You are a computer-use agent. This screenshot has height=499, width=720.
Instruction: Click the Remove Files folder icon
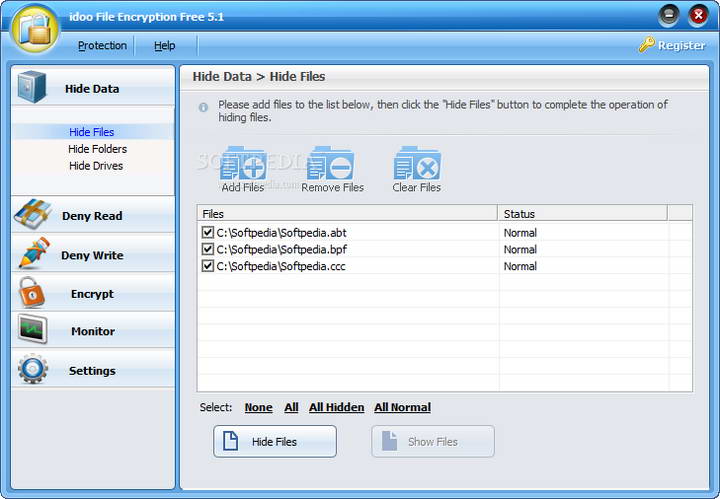[x=331, y=163]
